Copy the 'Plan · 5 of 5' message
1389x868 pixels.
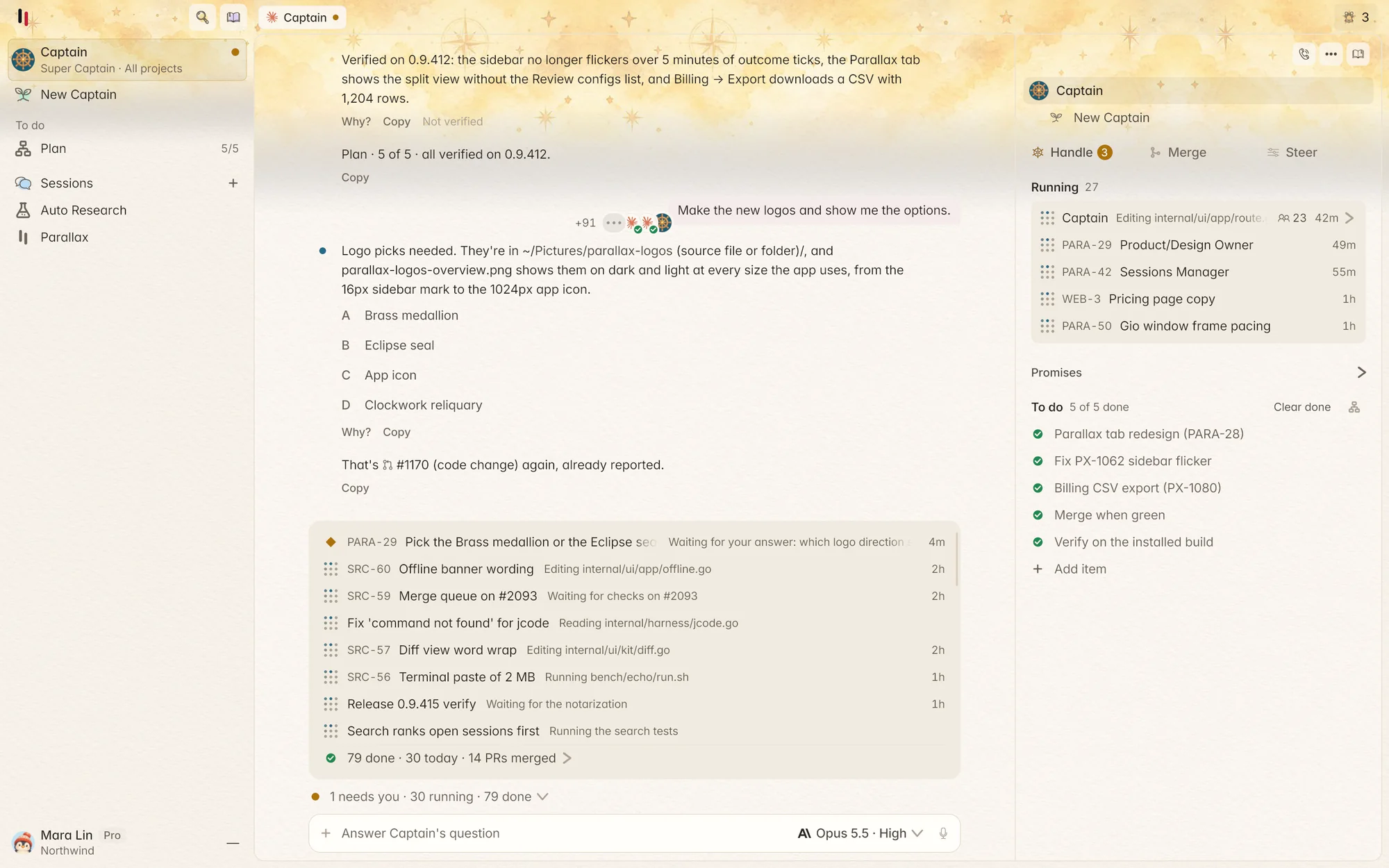355,178
